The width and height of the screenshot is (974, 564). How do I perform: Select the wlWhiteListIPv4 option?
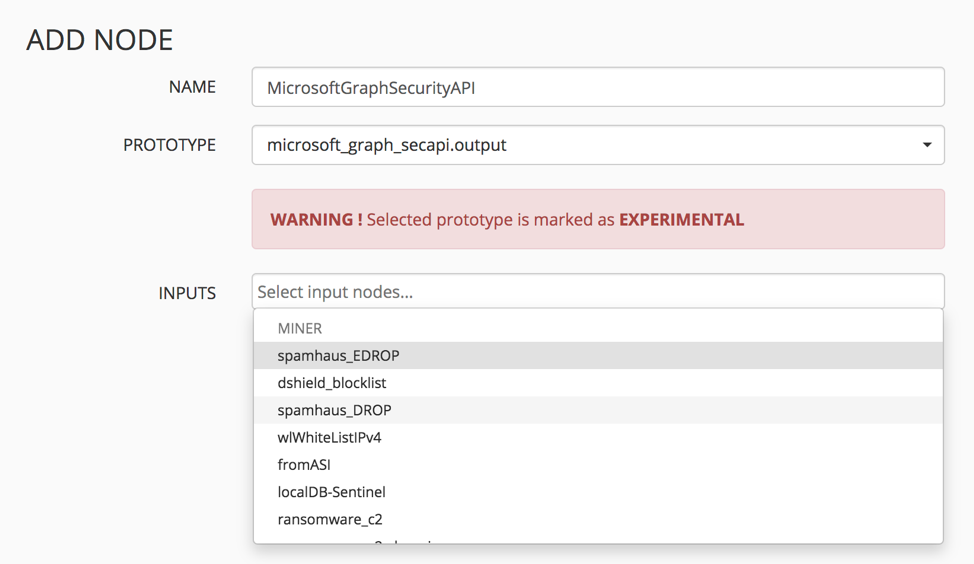point(330,437)
